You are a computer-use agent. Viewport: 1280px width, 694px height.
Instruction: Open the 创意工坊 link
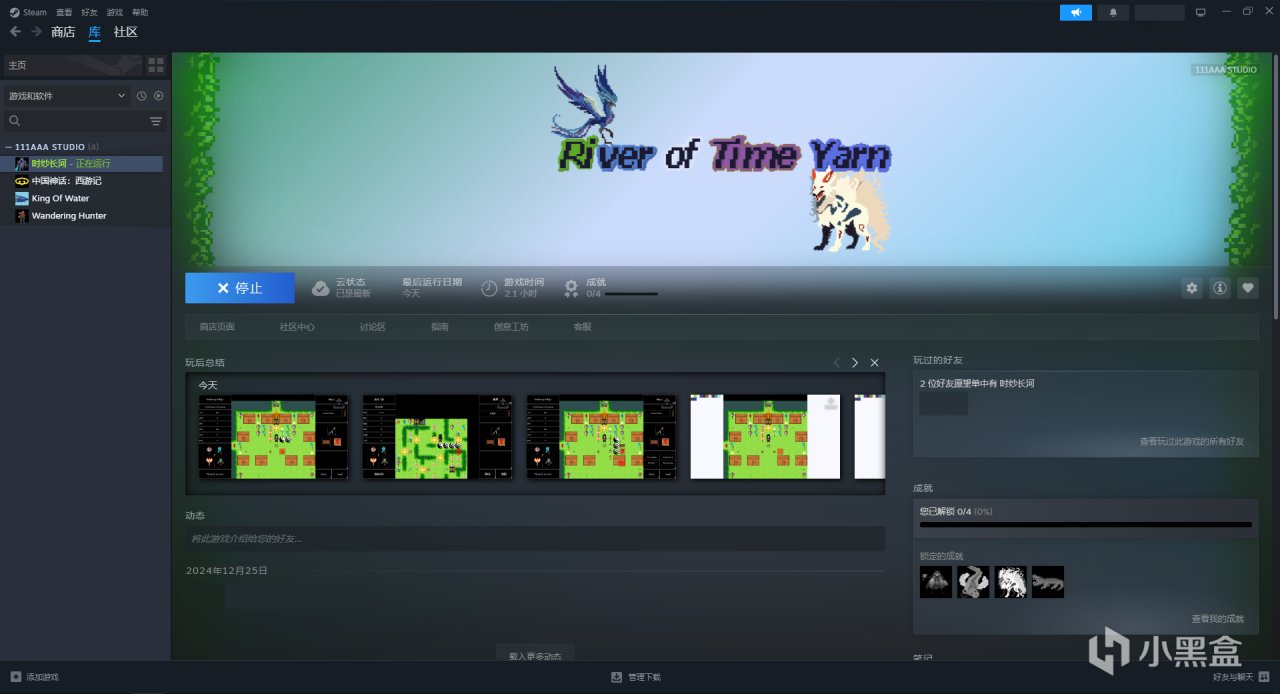pos(511,327)
